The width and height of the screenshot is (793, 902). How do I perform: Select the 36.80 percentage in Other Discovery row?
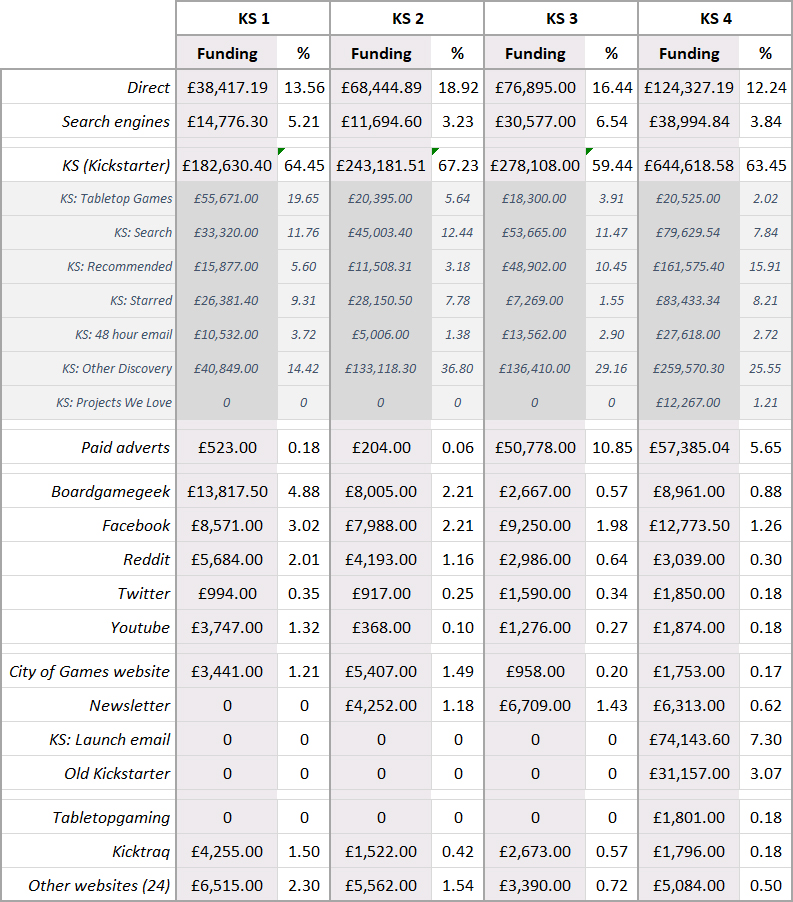click(457, 368)
